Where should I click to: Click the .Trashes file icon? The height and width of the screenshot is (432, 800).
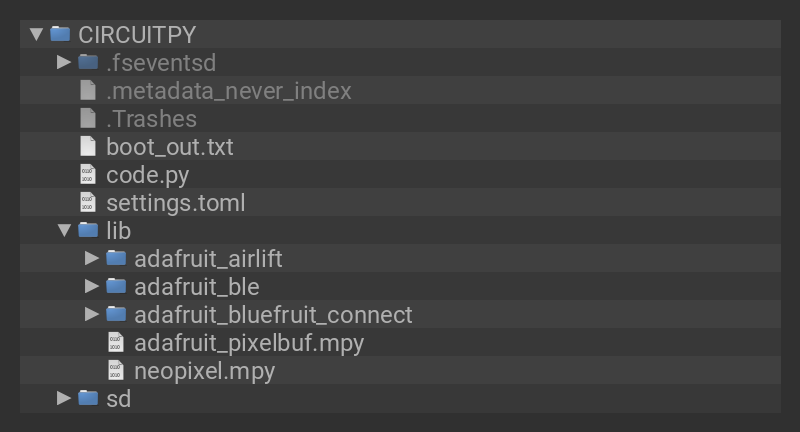88,118
